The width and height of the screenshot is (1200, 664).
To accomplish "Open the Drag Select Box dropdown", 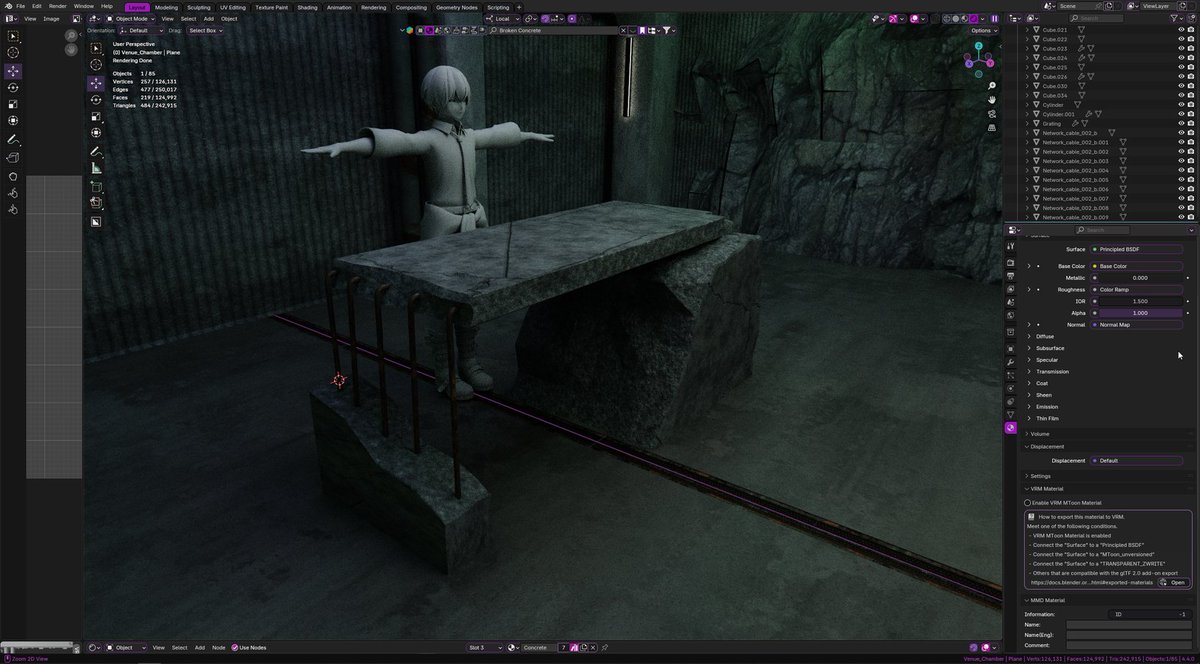I will pos(205,31).
